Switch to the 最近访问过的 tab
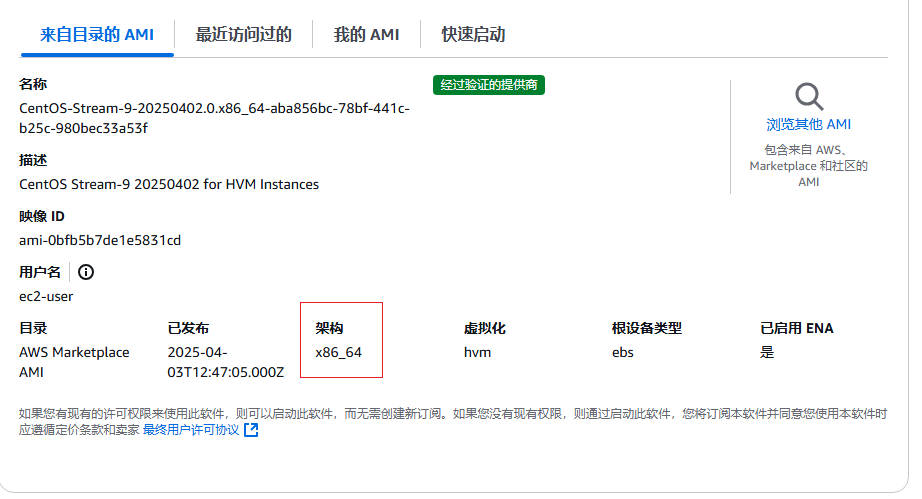Screen dimensions: 922x499 pyautogui.click(x=243, y=35)
